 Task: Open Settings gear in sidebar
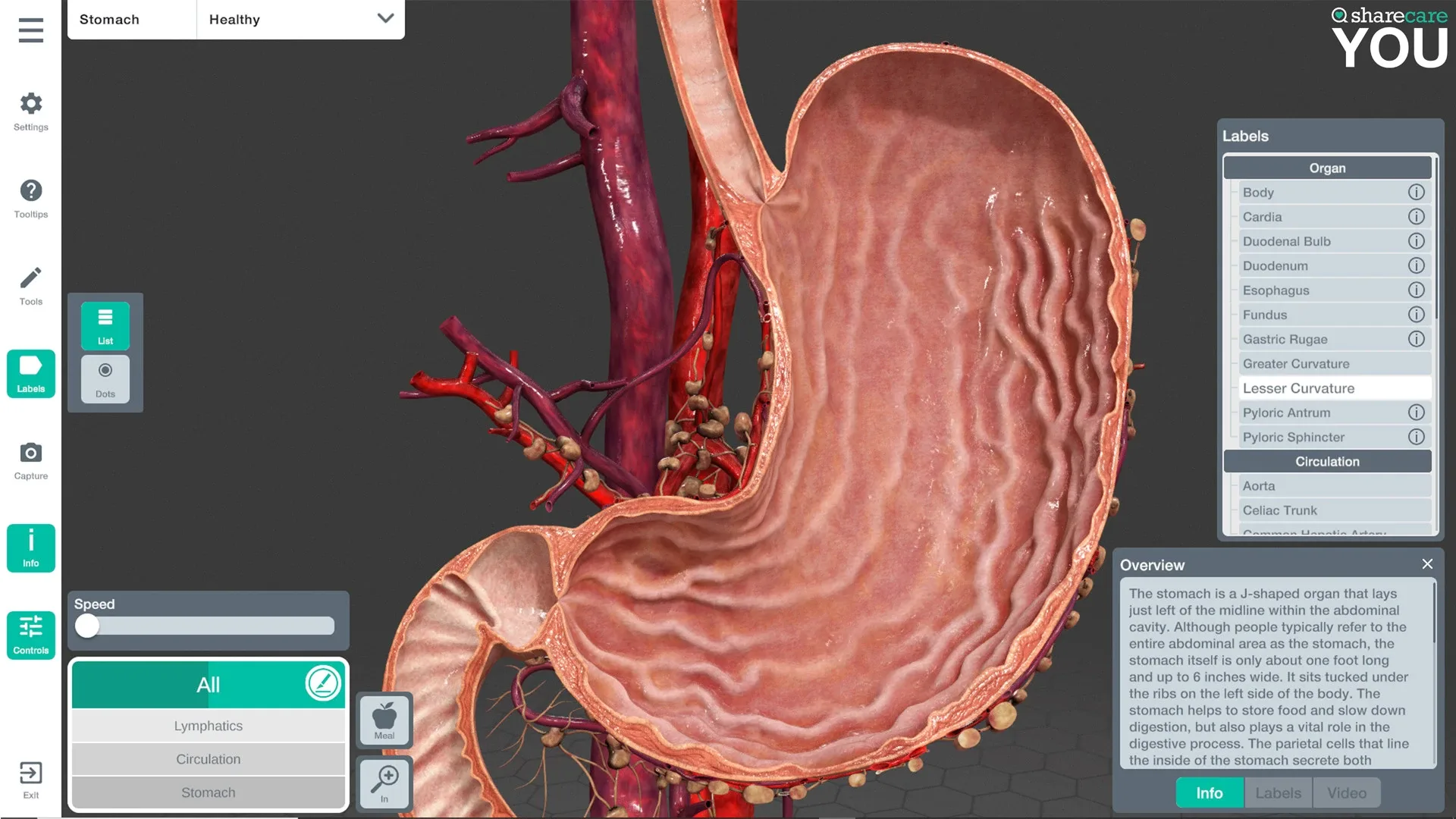(30, 104)
